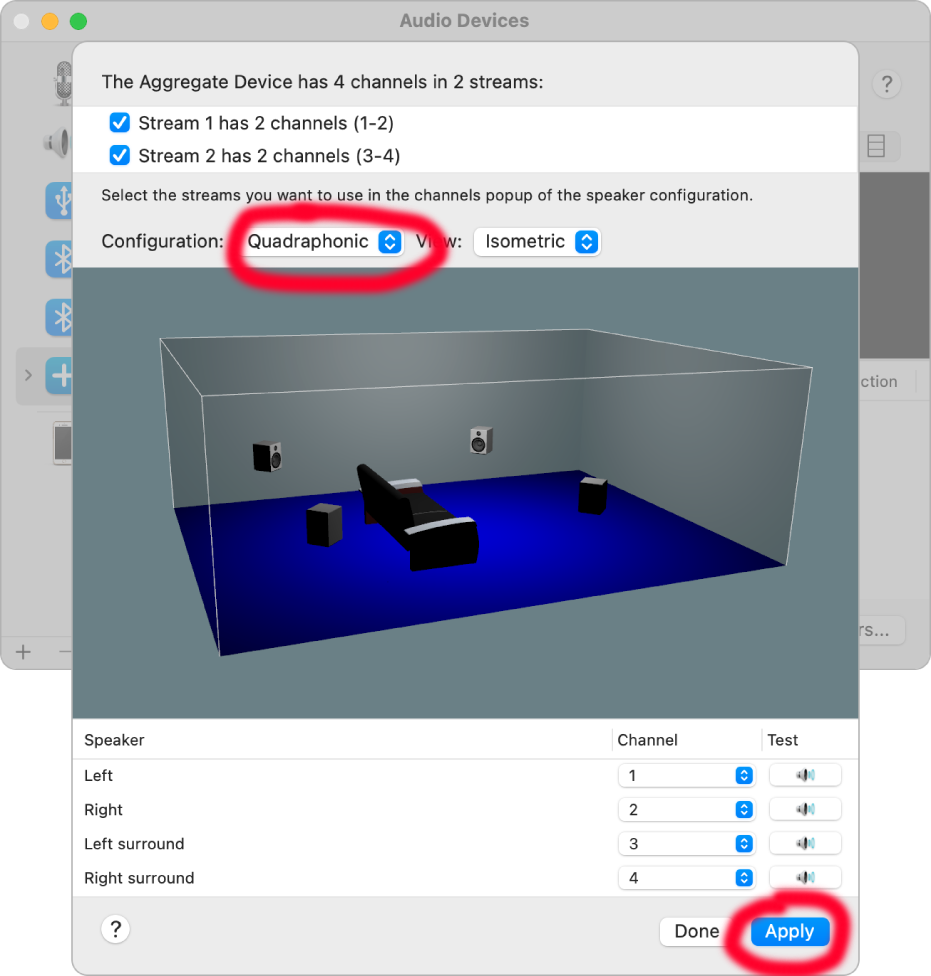The image size is (931, 976).
Task: Select the Right surround row label
Action: pyautogui.click(x=139, y=878)
